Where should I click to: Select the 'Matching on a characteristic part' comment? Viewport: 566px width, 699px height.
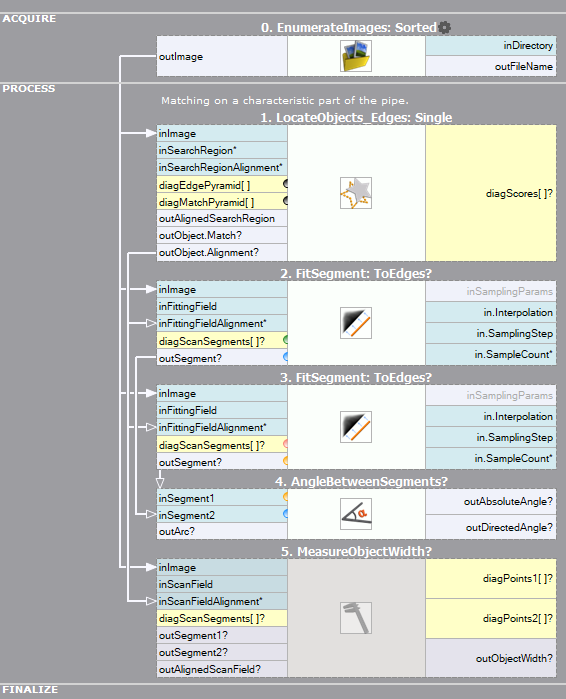pos(285,101)
